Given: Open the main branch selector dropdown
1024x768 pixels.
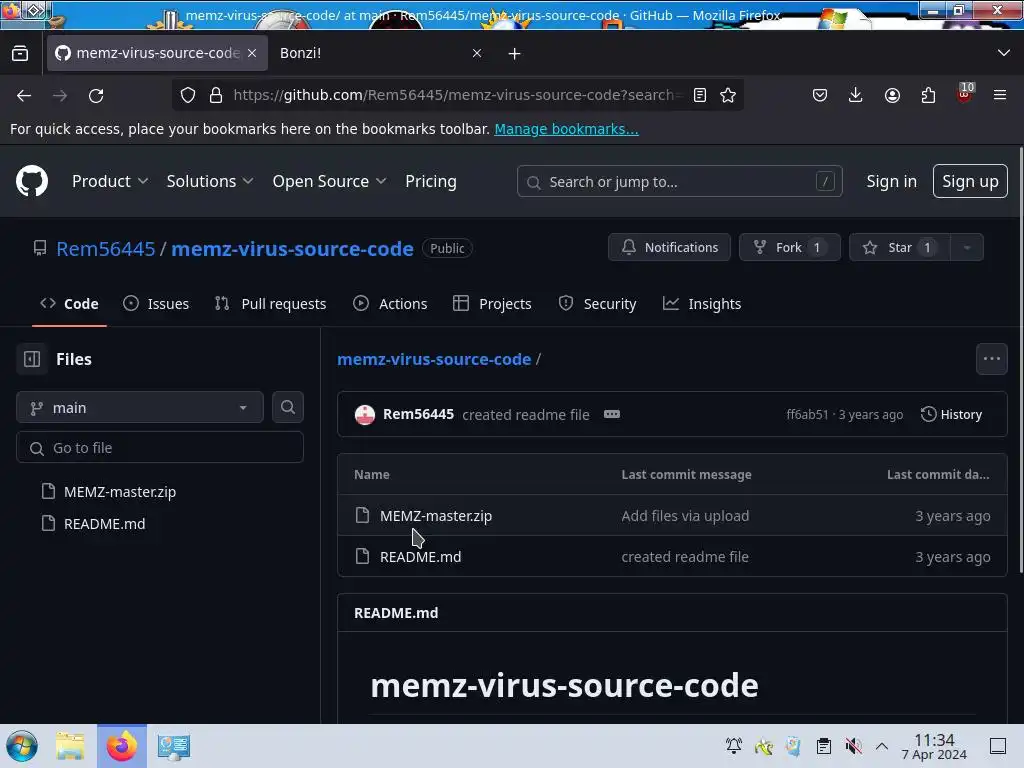Looking at the screenshot, I should pos(140,408).
